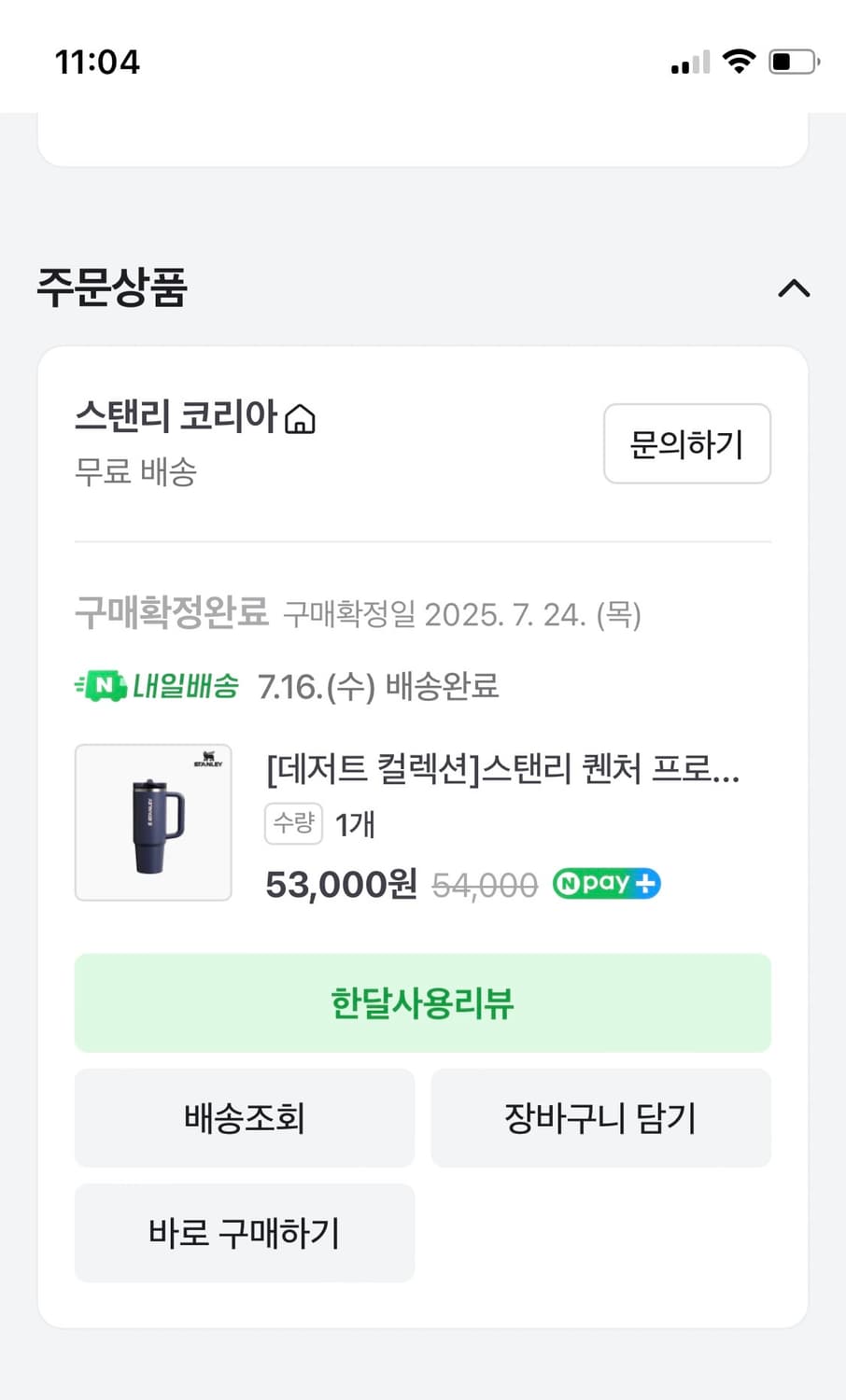Tap the cellular signal bars icon

690,63
